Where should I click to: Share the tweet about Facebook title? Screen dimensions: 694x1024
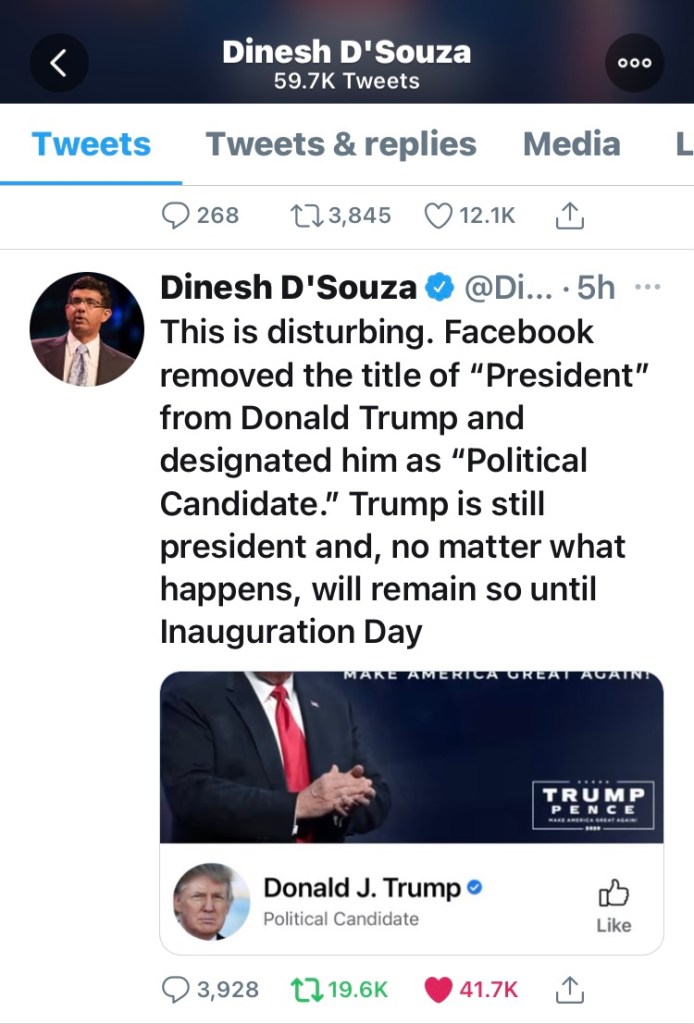(x=568, y=990)
